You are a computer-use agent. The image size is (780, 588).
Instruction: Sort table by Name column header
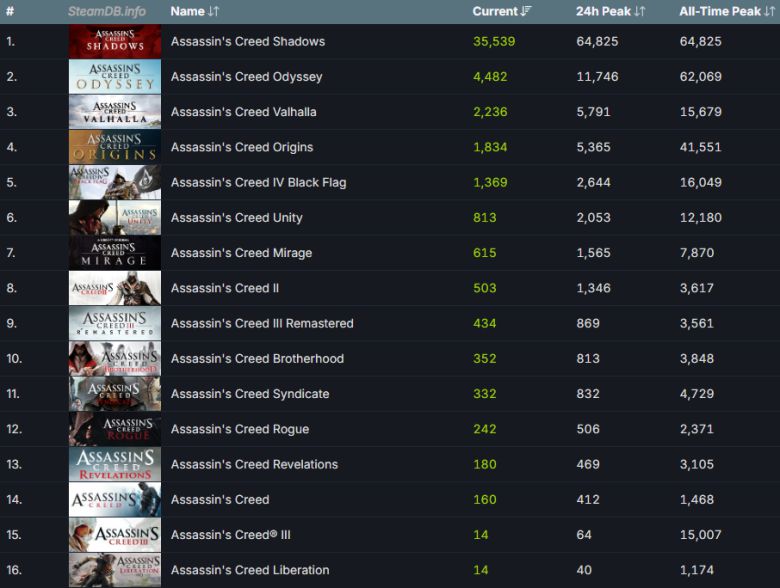194,11
